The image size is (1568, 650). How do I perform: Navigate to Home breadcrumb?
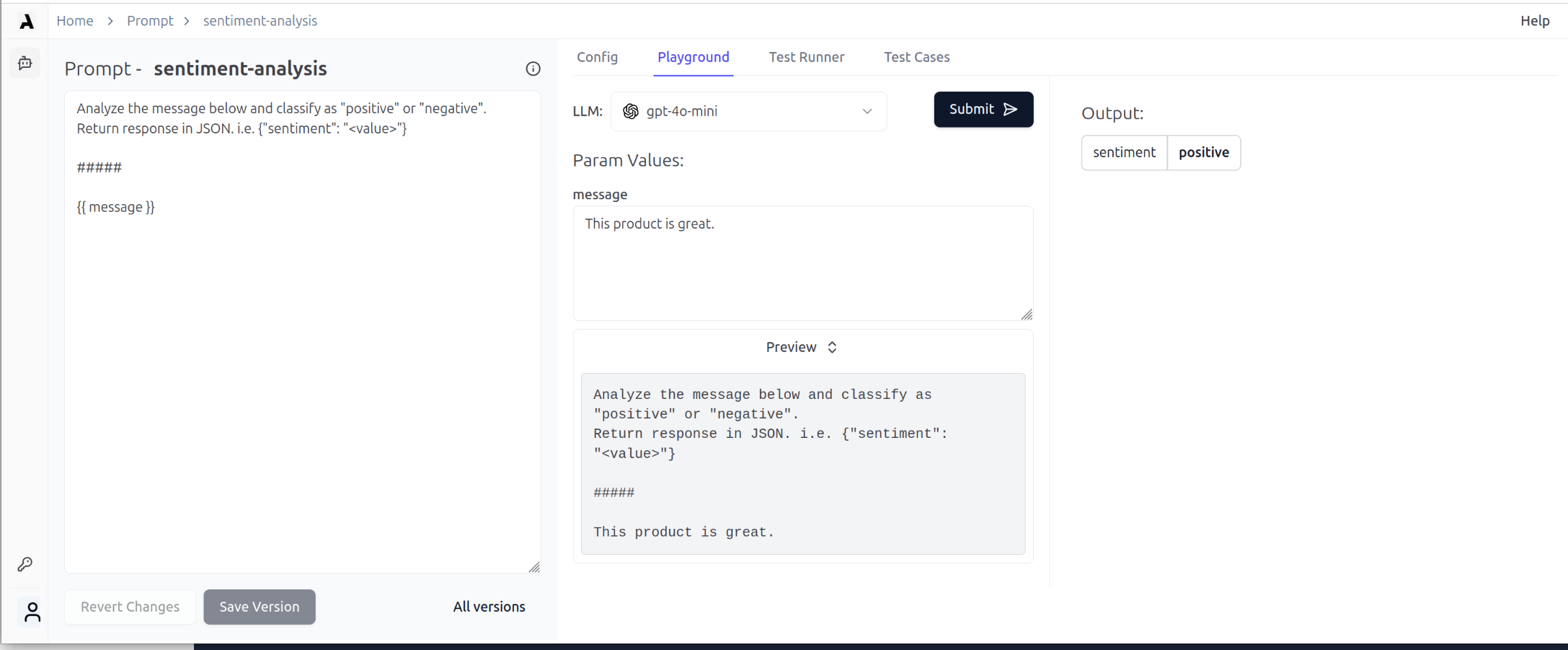pyautogui.click(x=75, y=21)
